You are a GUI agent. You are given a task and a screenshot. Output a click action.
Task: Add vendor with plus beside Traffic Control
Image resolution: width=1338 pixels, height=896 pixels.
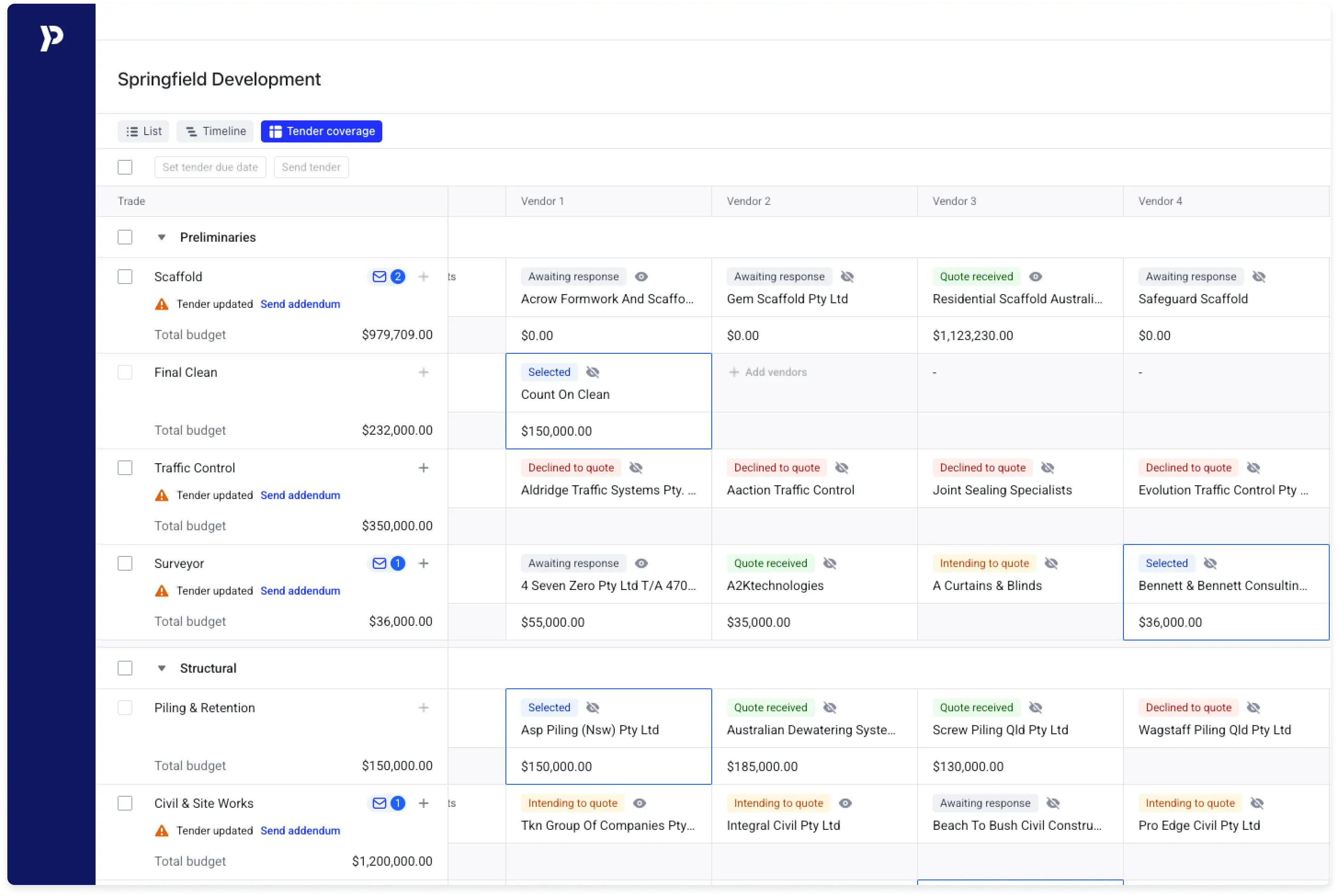point(423,468)
